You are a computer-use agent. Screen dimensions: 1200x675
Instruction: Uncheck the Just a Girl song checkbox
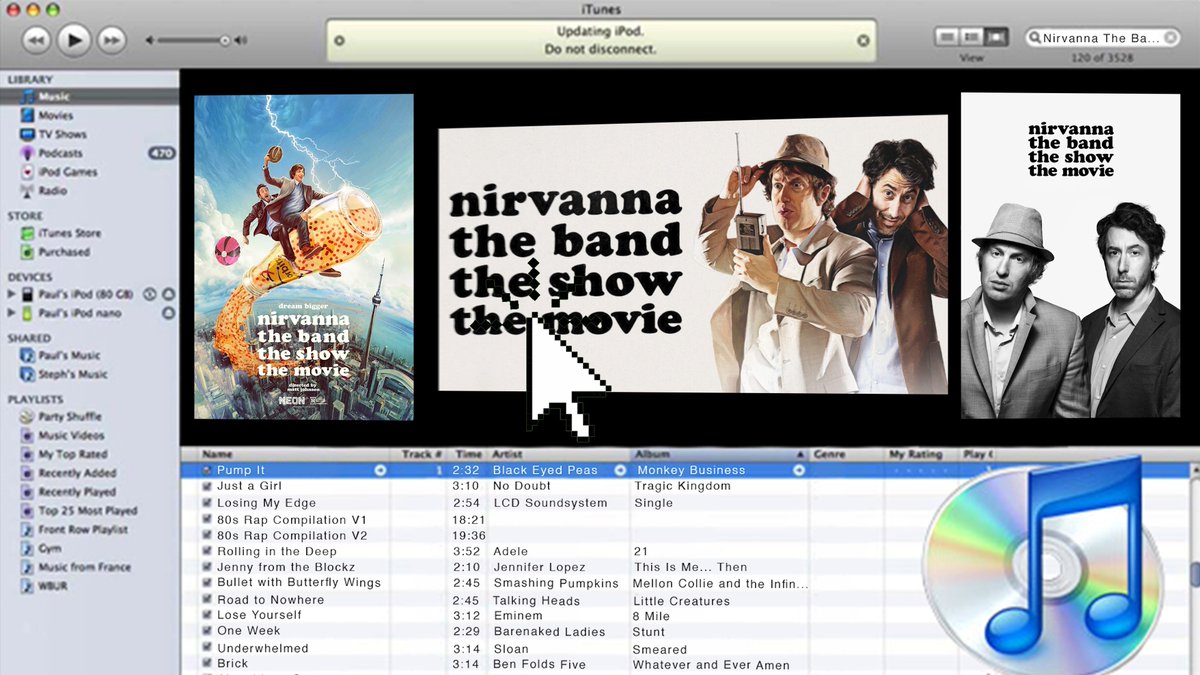tap(207, 486)
